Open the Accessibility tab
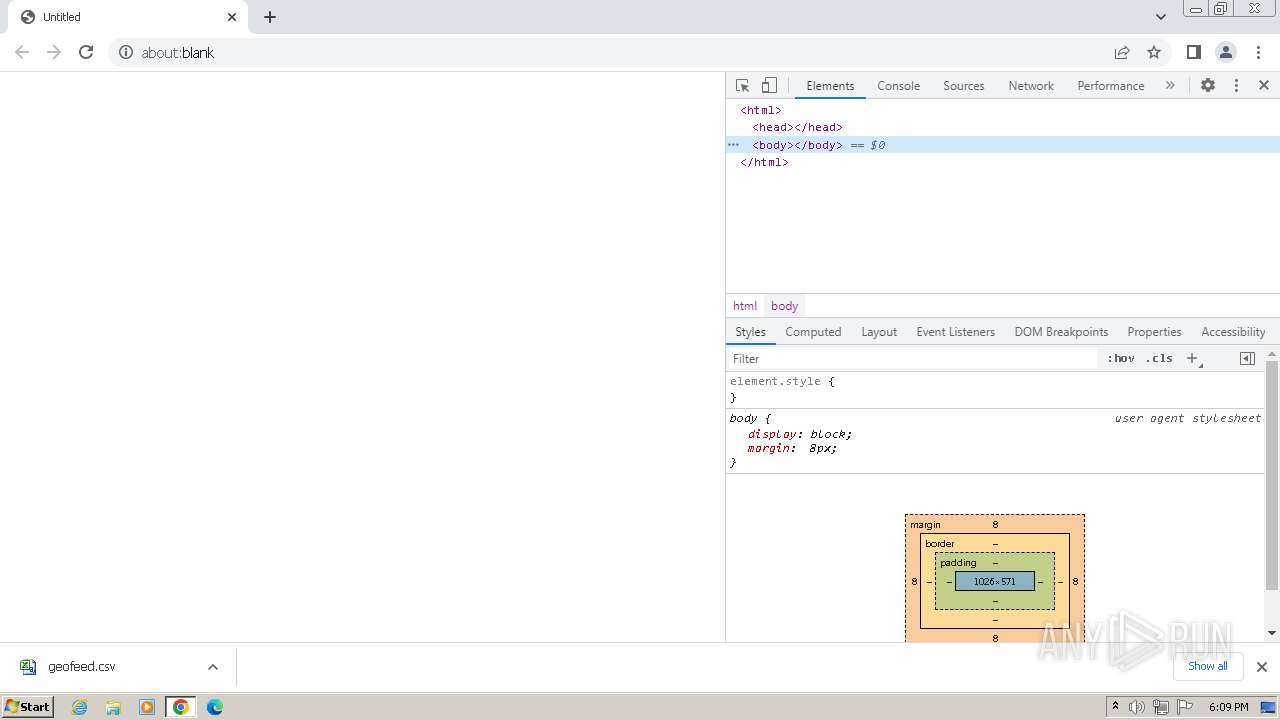Image resolution: width=1280 pixels, height=720 pixels. pos(1233,332)
